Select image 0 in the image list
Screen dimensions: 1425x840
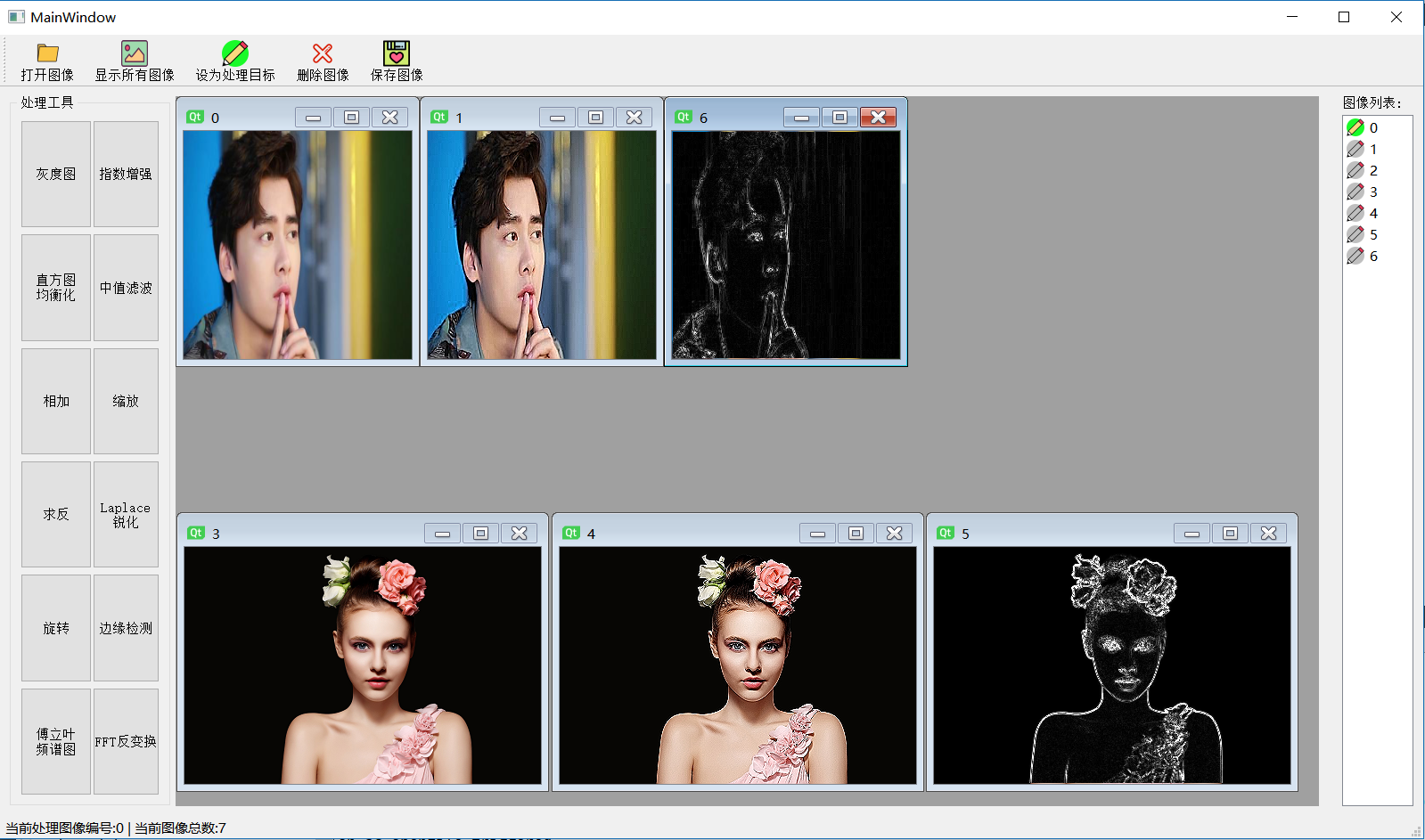[x=1373, y=127]
